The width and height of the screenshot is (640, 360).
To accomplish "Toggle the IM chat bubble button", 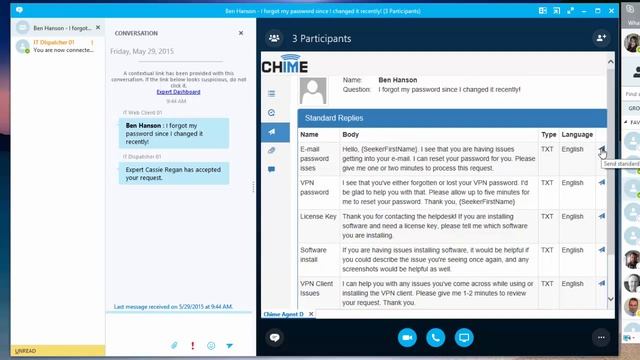I will click(x=274, y=338).
